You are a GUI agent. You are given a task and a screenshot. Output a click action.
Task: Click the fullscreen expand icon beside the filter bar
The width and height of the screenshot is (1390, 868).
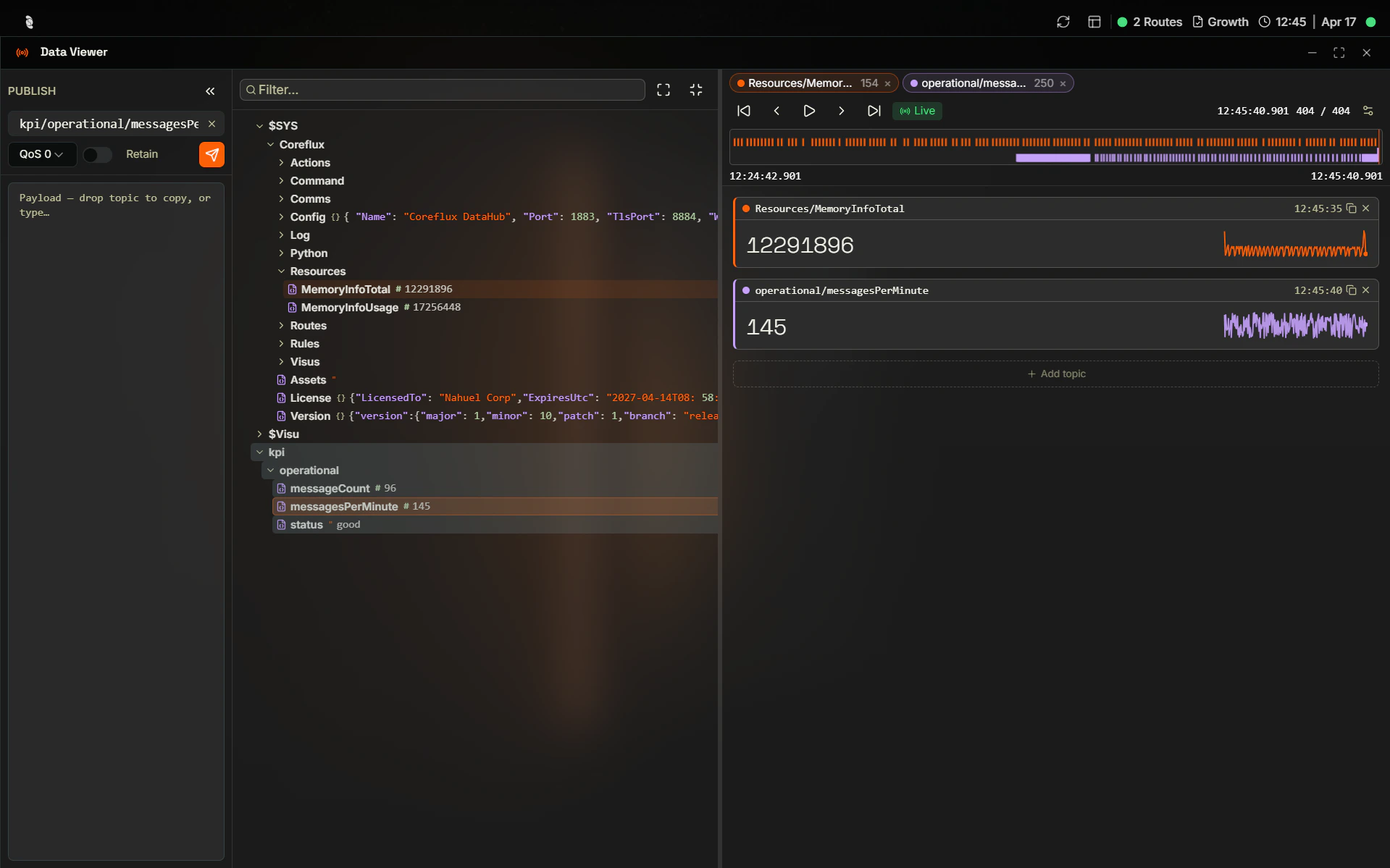663,89
